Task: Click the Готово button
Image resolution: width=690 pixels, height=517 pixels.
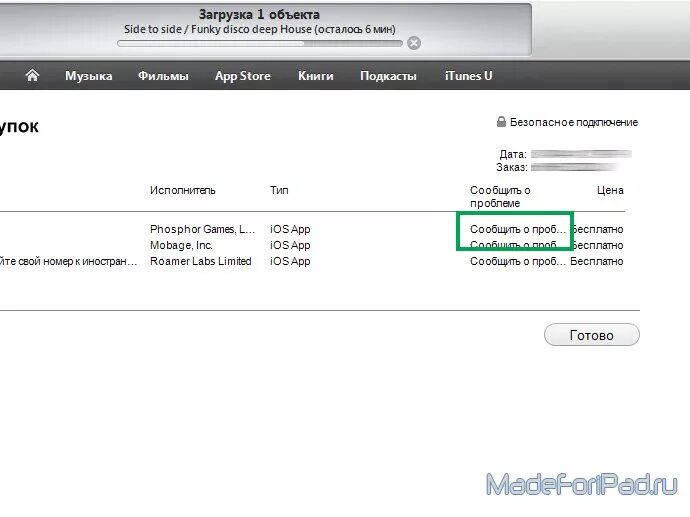Action: (x=591, y=335)
